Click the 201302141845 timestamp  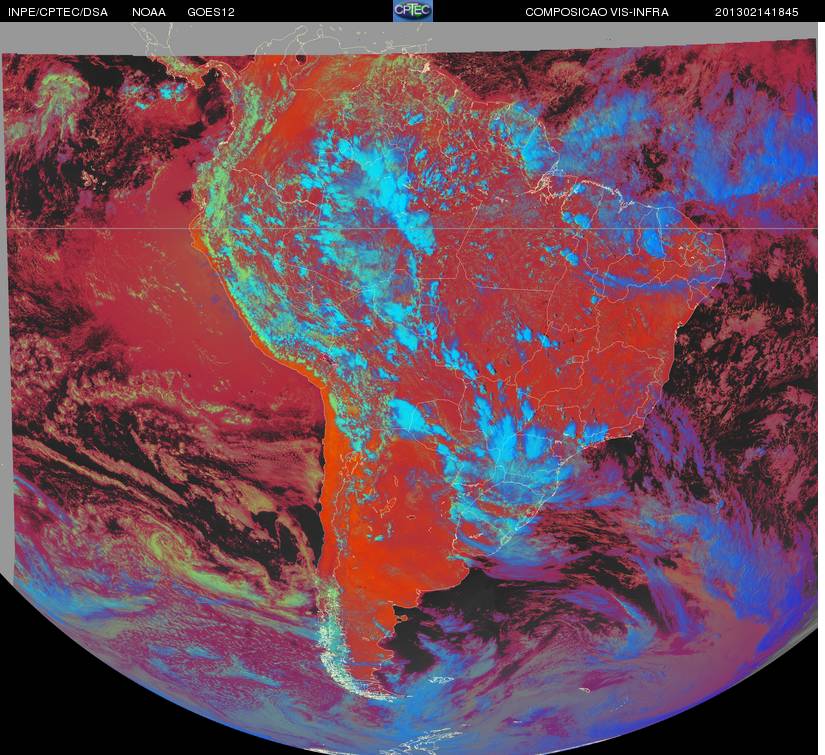pyautogui.click(x=757, y=12)
